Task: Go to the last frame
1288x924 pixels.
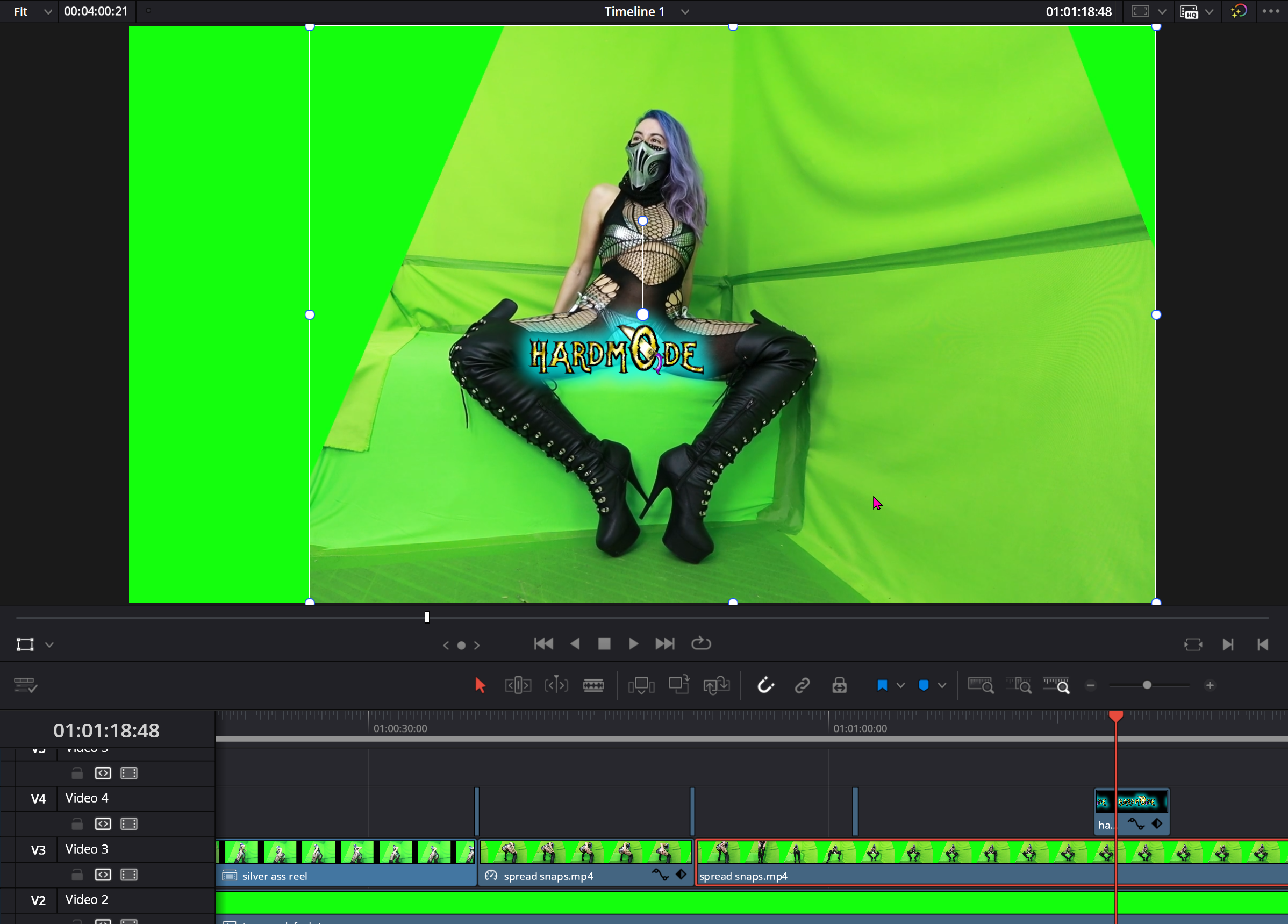Action: click(x=665, y=644)
